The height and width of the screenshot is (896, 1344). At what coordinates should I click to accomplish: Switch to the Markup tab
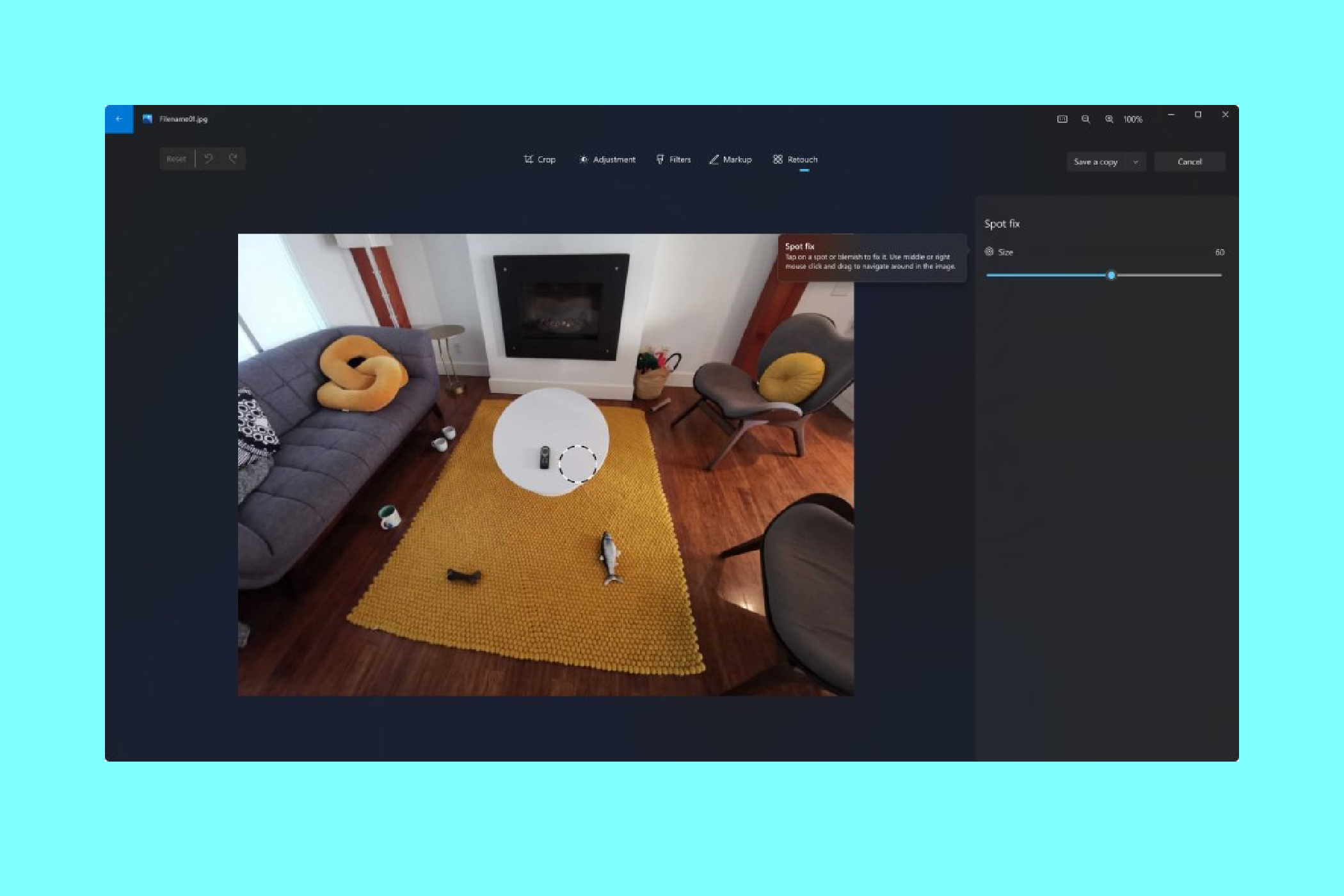pyautogui.click(x=730, y=159)
